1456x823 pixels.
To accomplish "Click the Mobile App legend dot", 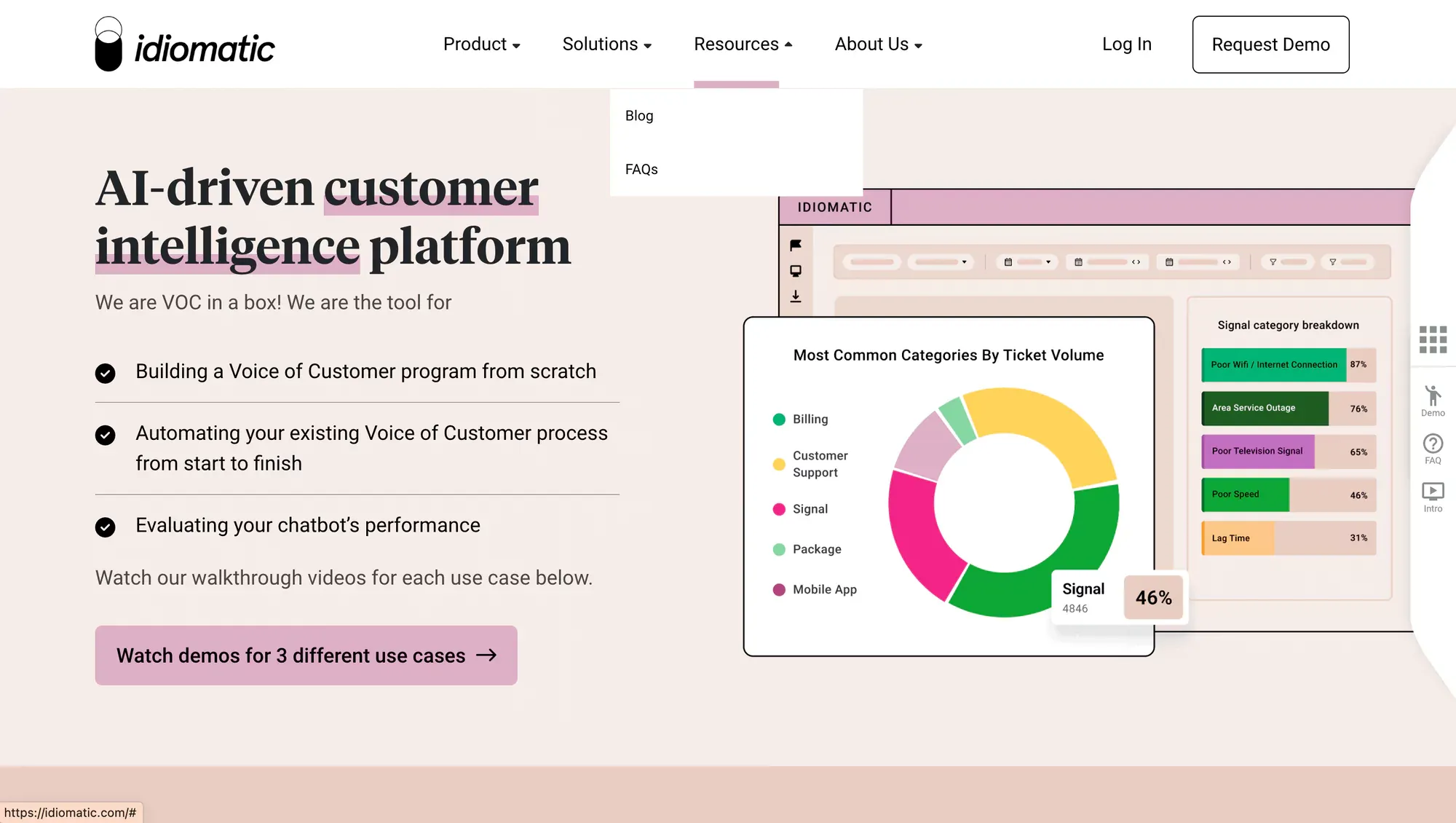I will [779, 590].
